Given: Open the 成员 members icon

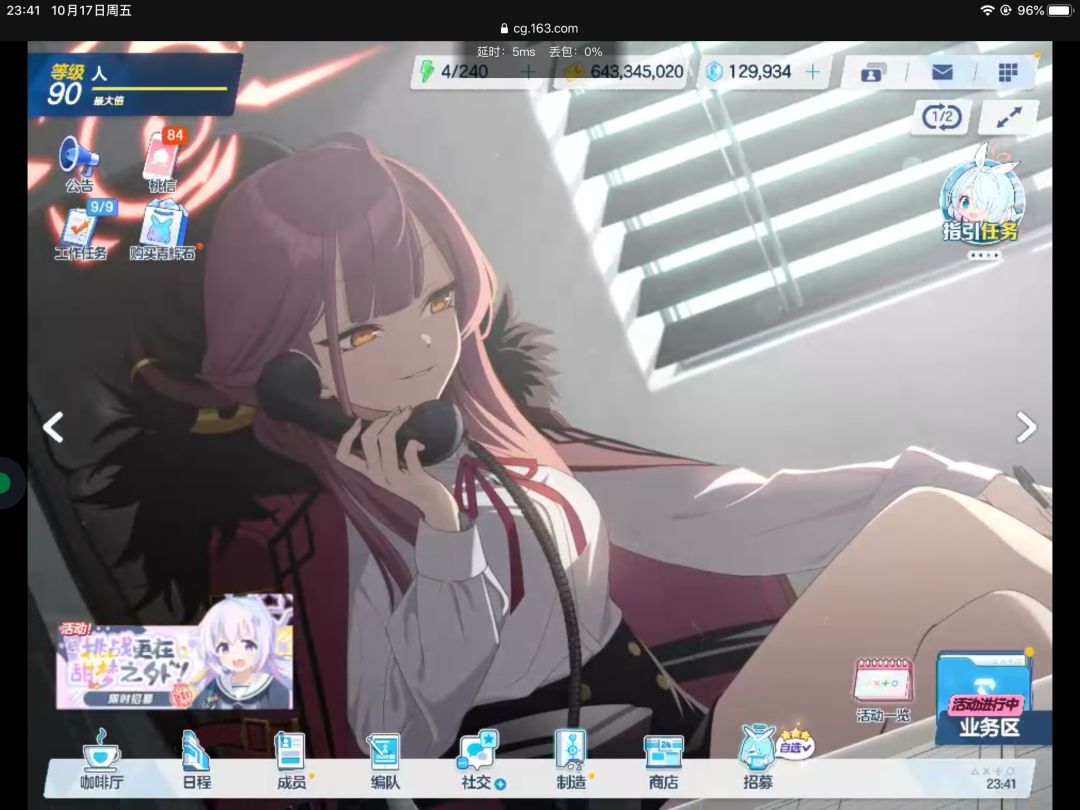Looking at the screenshot, I should pyautogui.click(x=291, y=759).
